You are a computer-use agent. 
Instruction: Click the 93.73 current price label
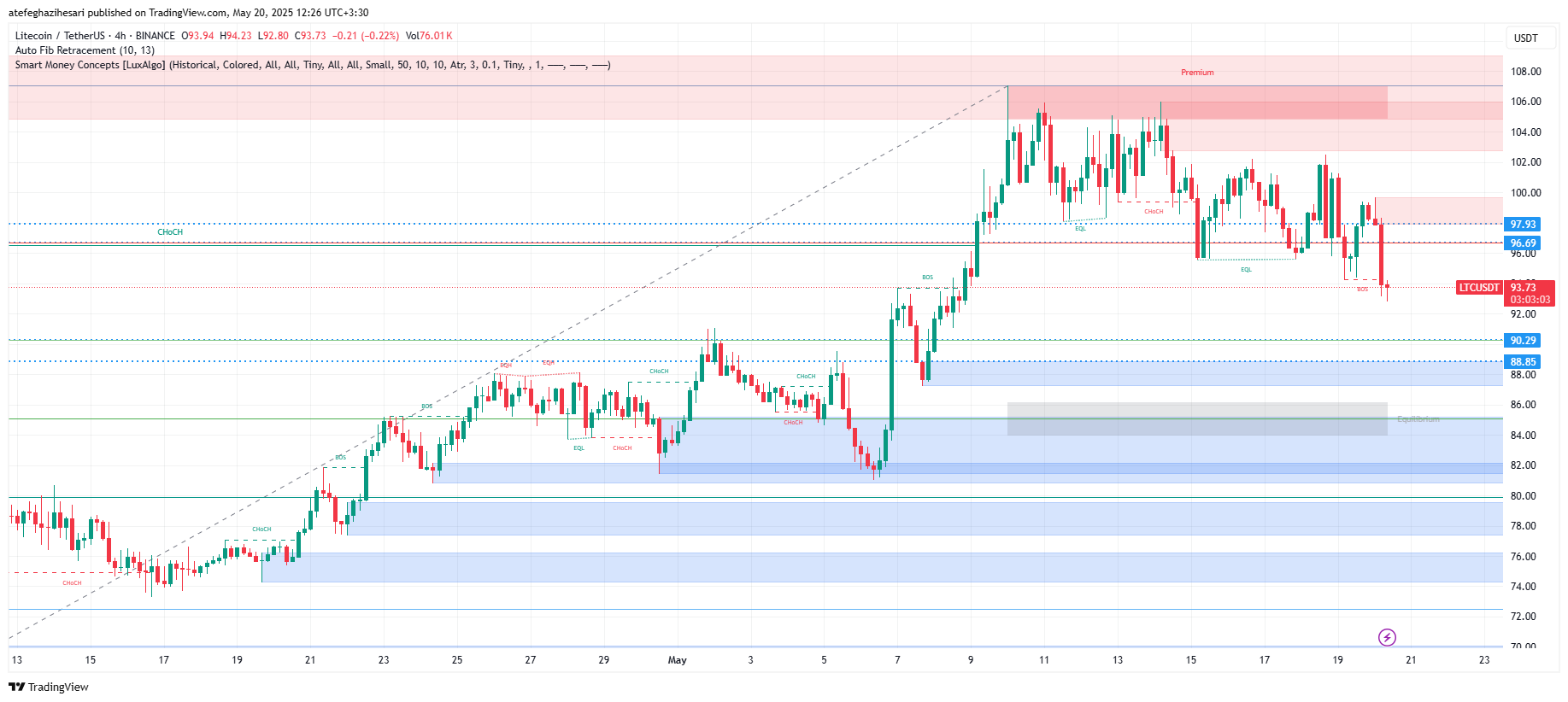(1523, 288)
